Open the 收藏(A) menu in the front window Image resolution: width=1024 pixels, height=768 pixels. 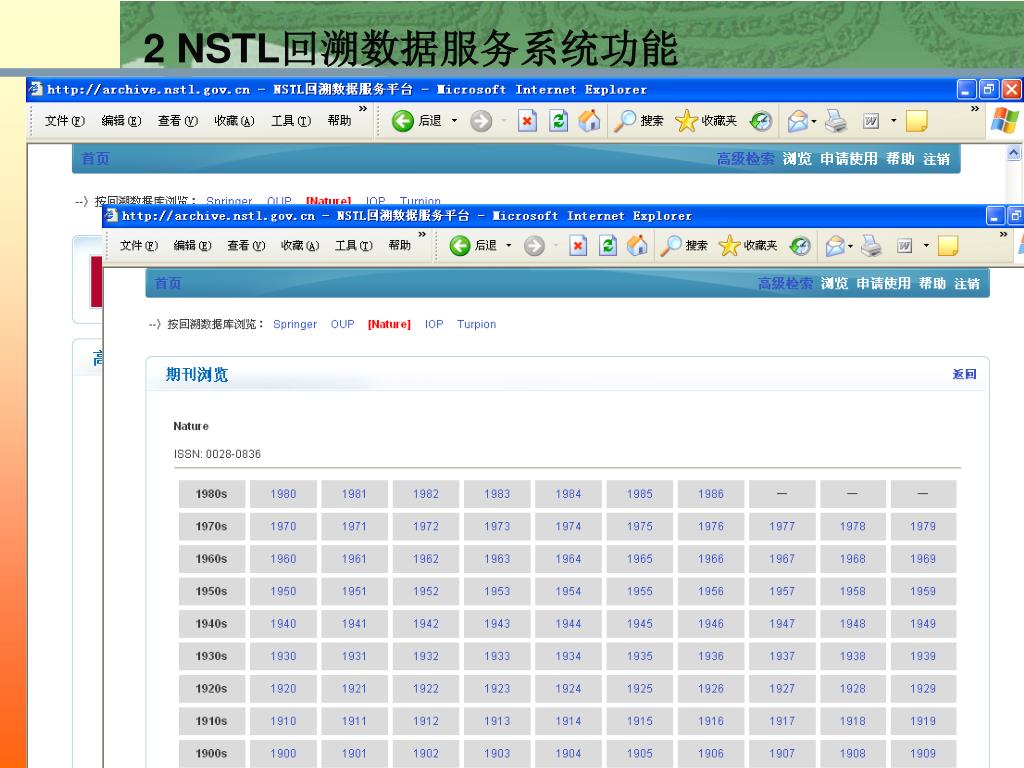(x=300, y=246)
